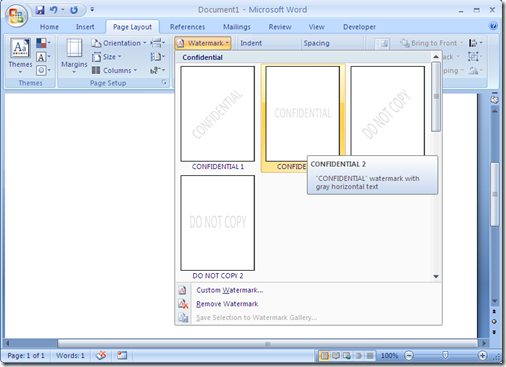Save document via Quick Access floppy icon
Viewport: 506px width, 367px height.
click(x=40, y=10)
